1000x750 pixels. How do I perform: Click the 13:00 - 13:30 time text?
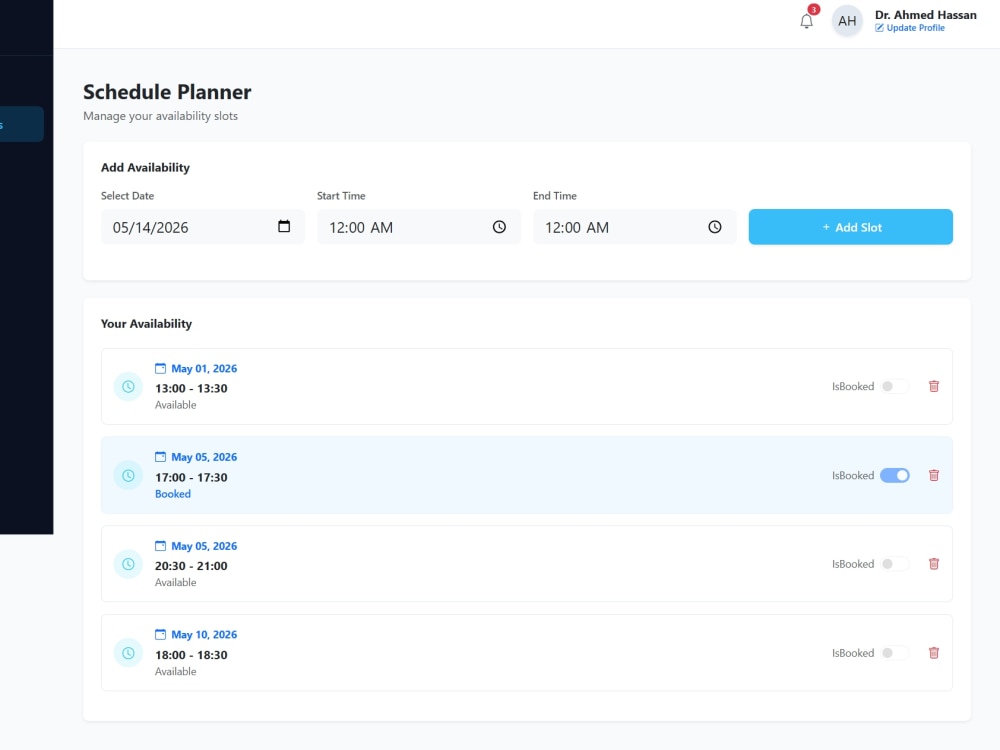coord(191,388)
